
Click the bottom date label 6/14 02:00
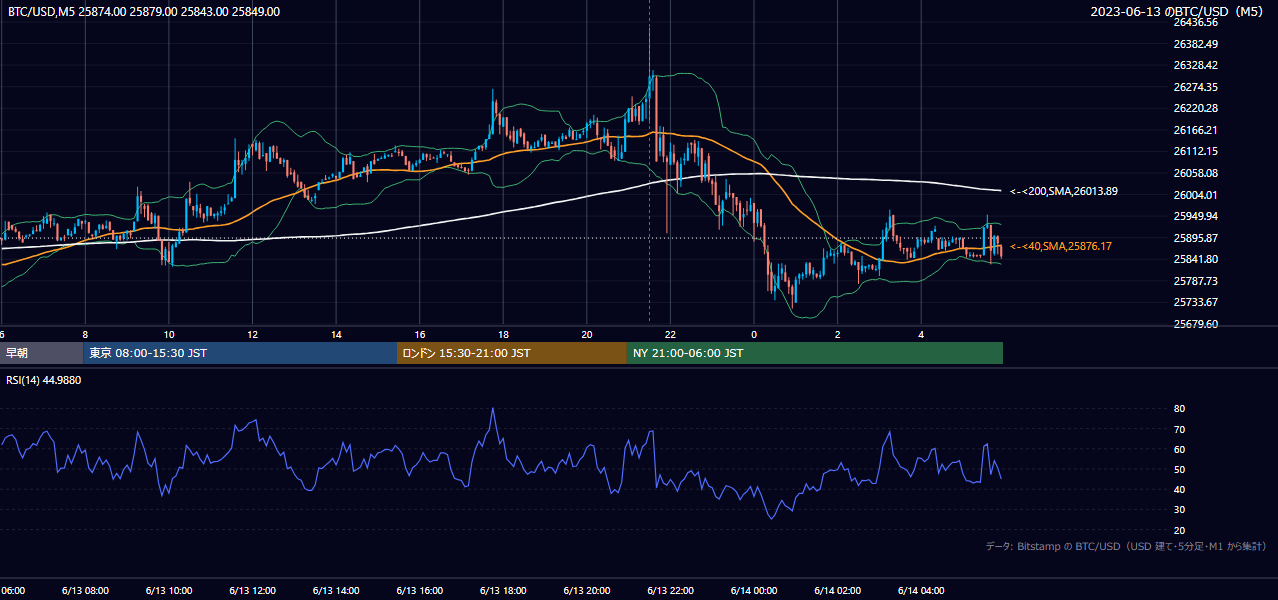tap(837, 591)
